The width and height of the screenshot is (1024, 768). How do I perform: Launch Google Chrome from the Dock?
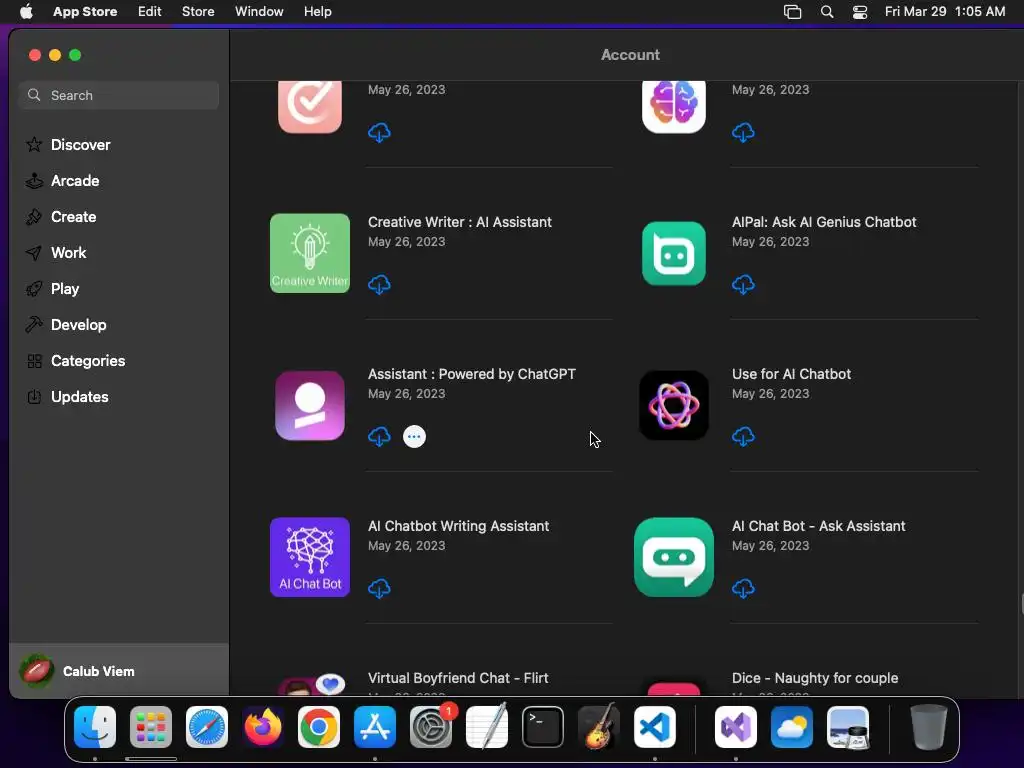[319, 727]
